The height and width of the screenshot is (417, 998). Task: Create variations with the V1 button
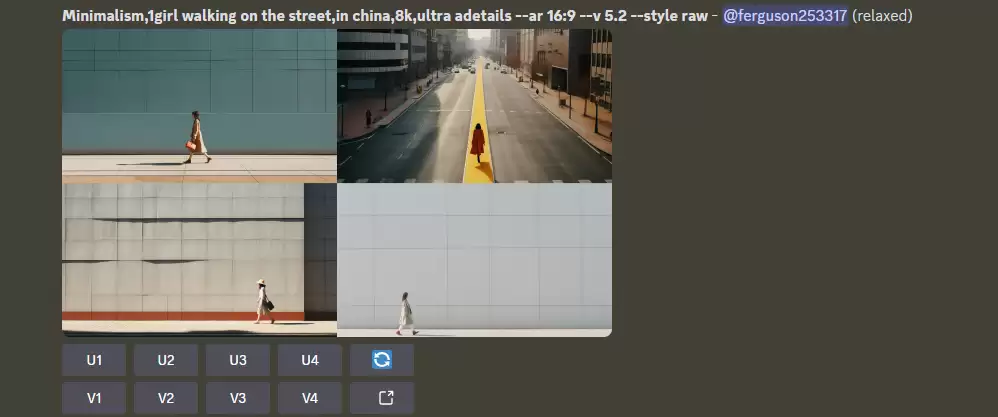tap(94, 398)
